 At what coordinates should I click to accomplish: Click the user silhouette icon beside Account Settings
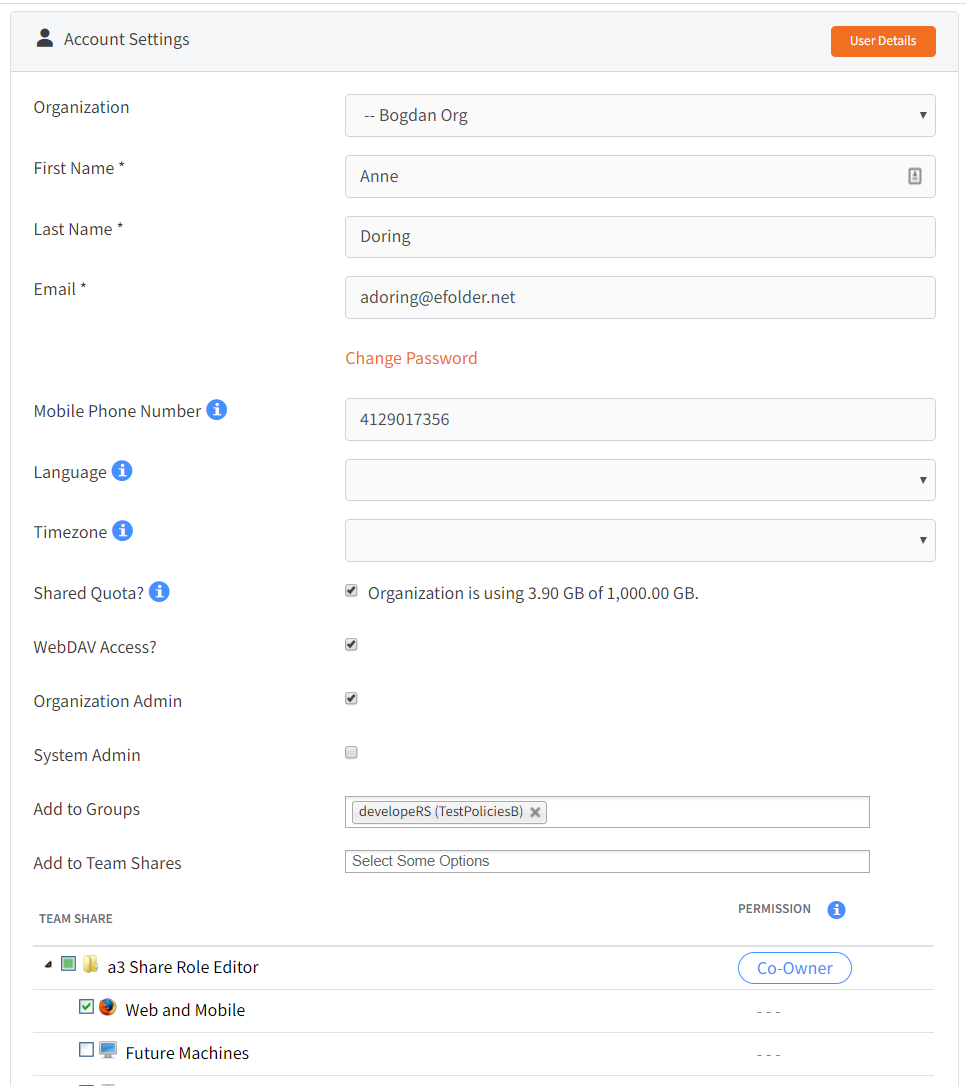(44, 37)
